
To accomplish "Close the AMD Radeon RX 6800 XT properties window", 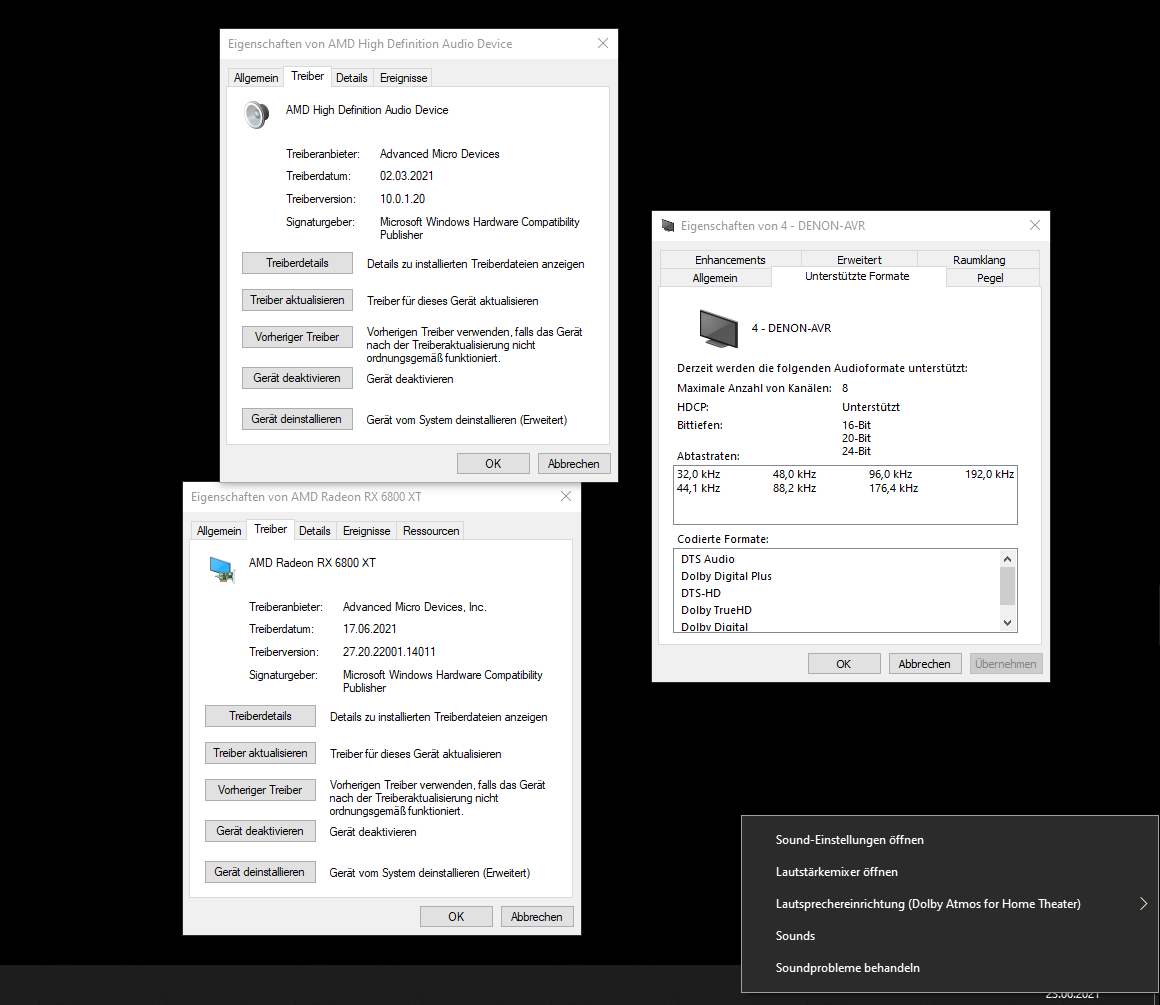I will 566,497.
